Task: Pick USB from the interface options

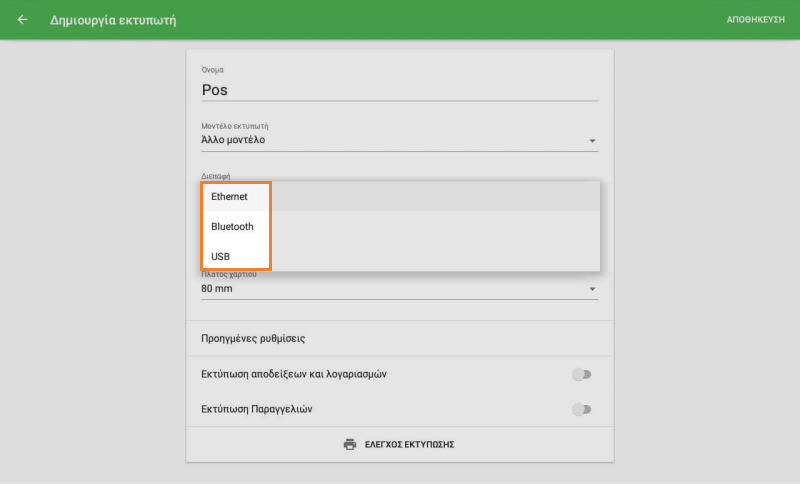Action: [221, 257]
